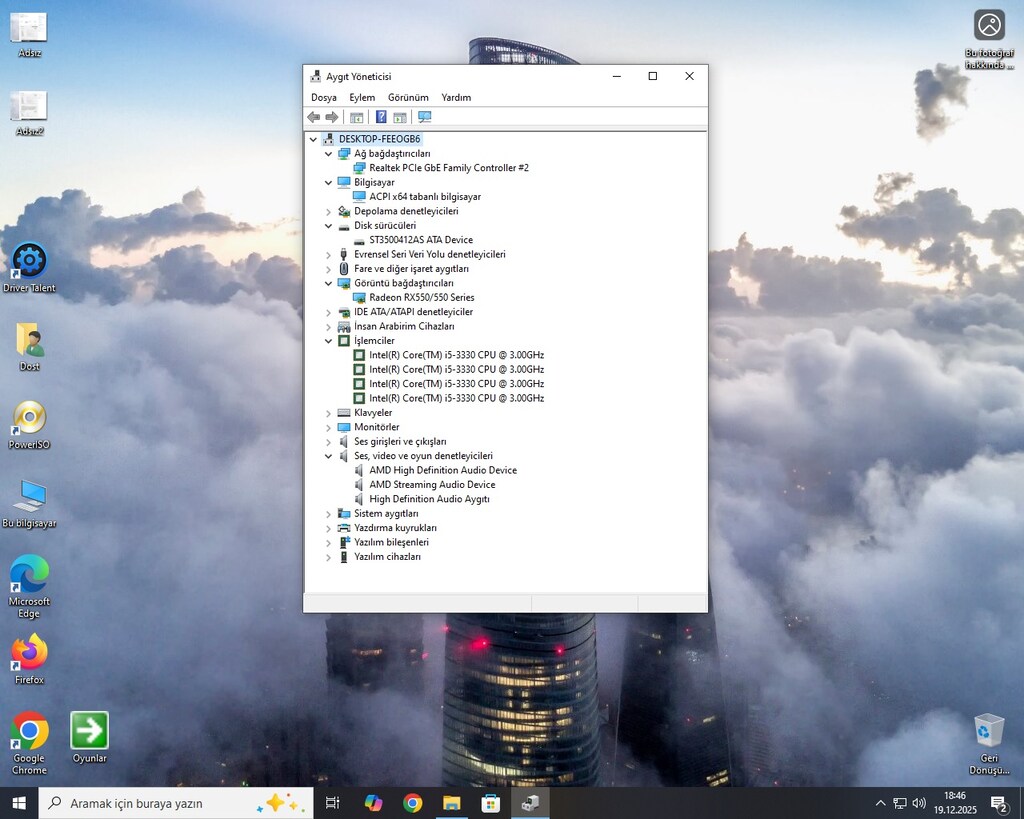Open Microsoft Store from the taskbar
1024x819 pixels.
(x=490, y=803)
